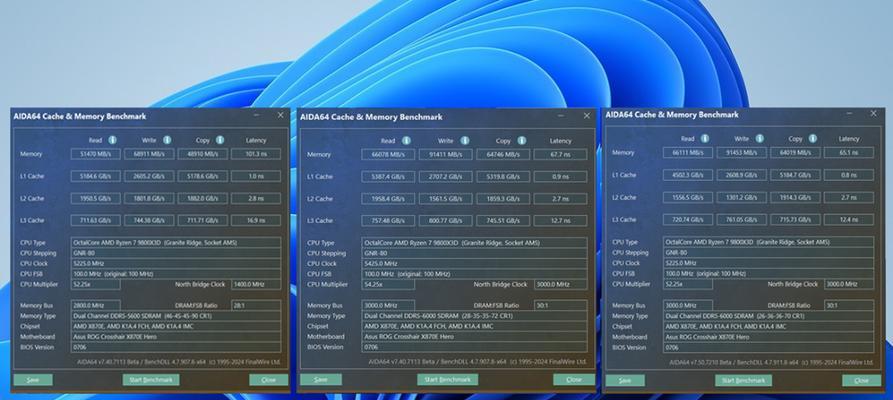Click the 91411 MB/s memory write value
Viewport: 893px width, 400px height.
pos(445,154)
